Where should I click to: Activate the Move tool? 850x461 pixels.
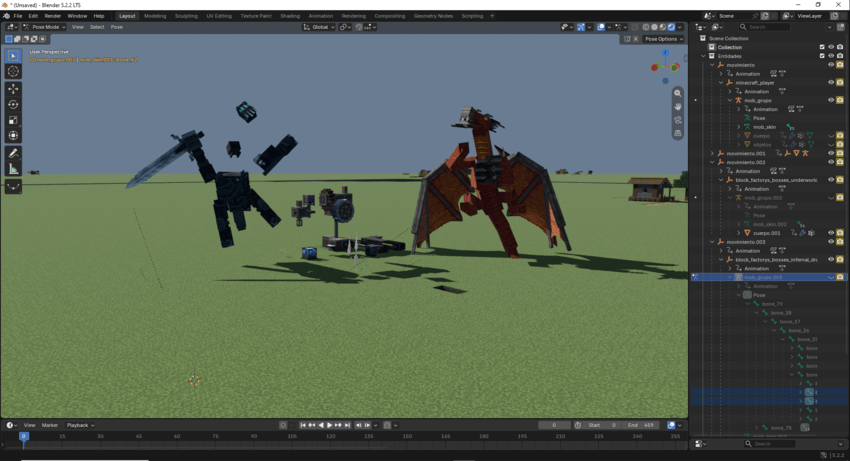coord(13,89)
